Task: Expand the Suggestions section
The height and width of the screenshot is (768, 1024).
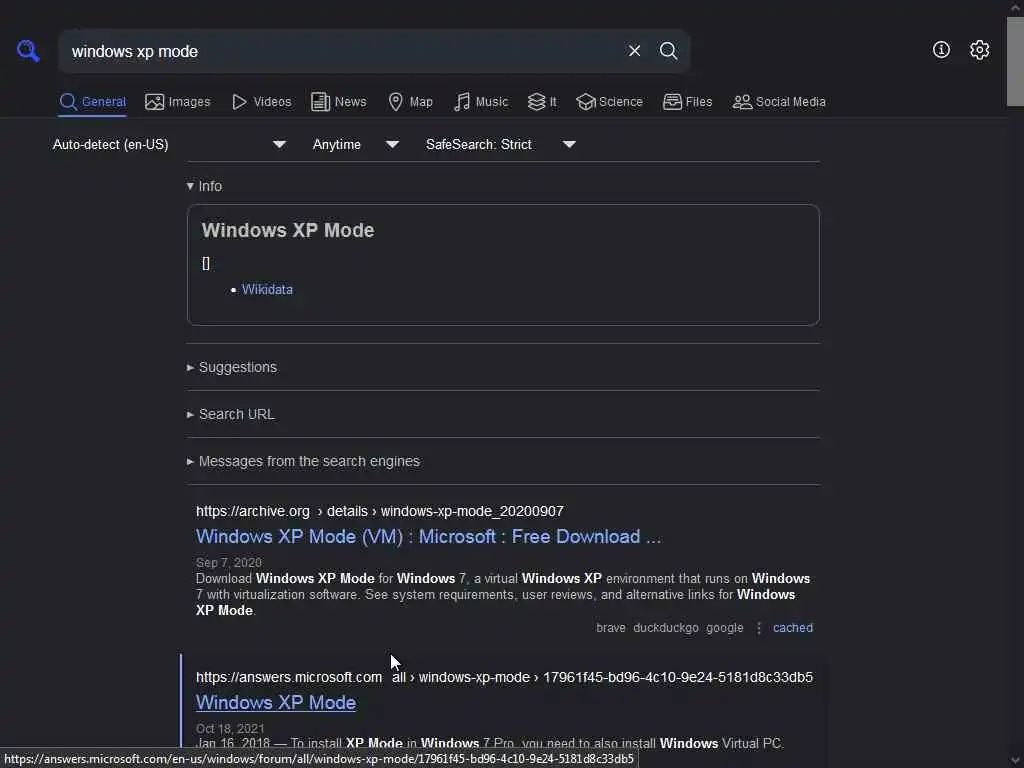Action: [x=232, y=367]
